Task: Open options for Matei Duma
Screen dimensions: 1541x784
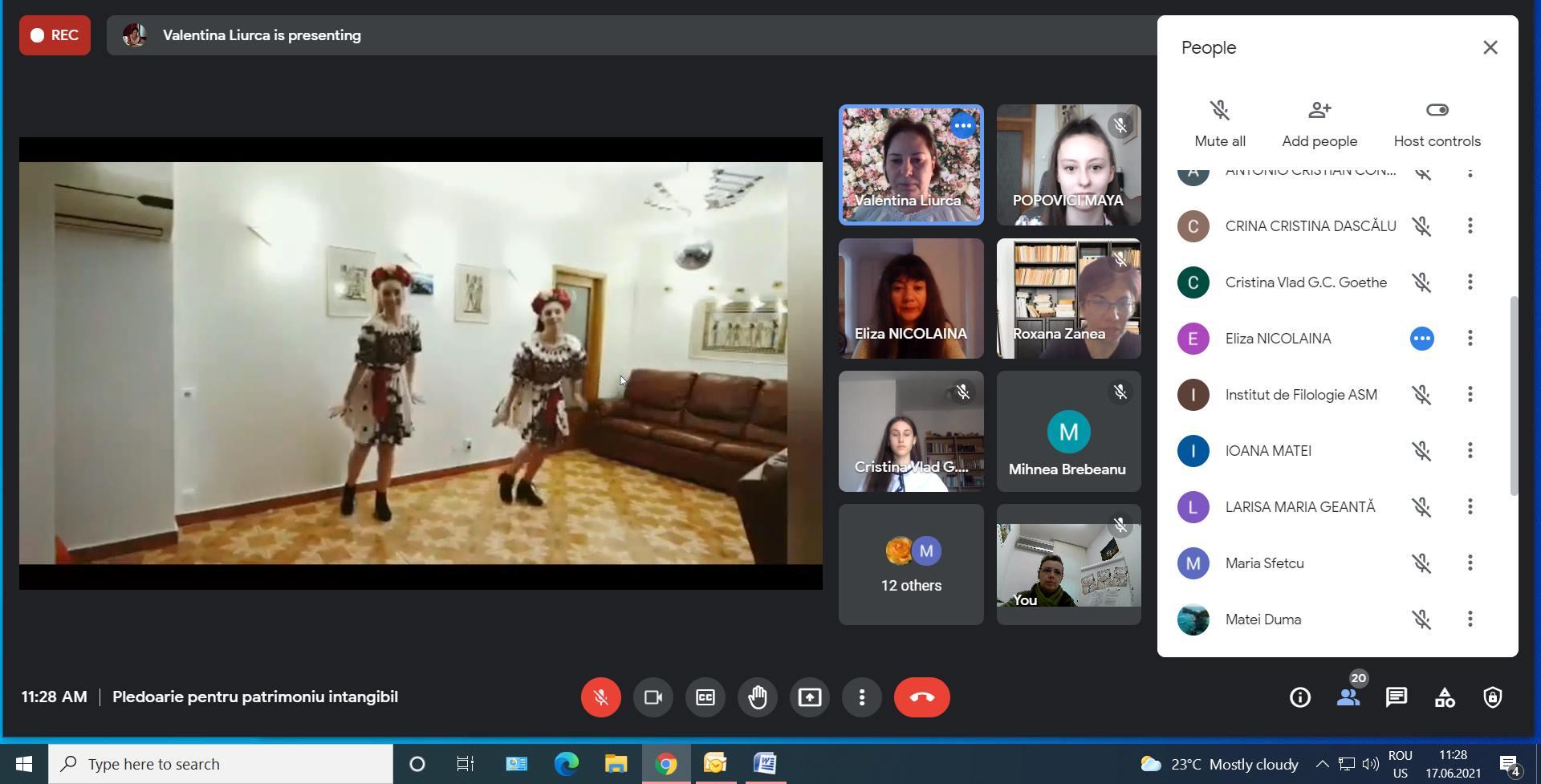Action: coord(1470,619)
